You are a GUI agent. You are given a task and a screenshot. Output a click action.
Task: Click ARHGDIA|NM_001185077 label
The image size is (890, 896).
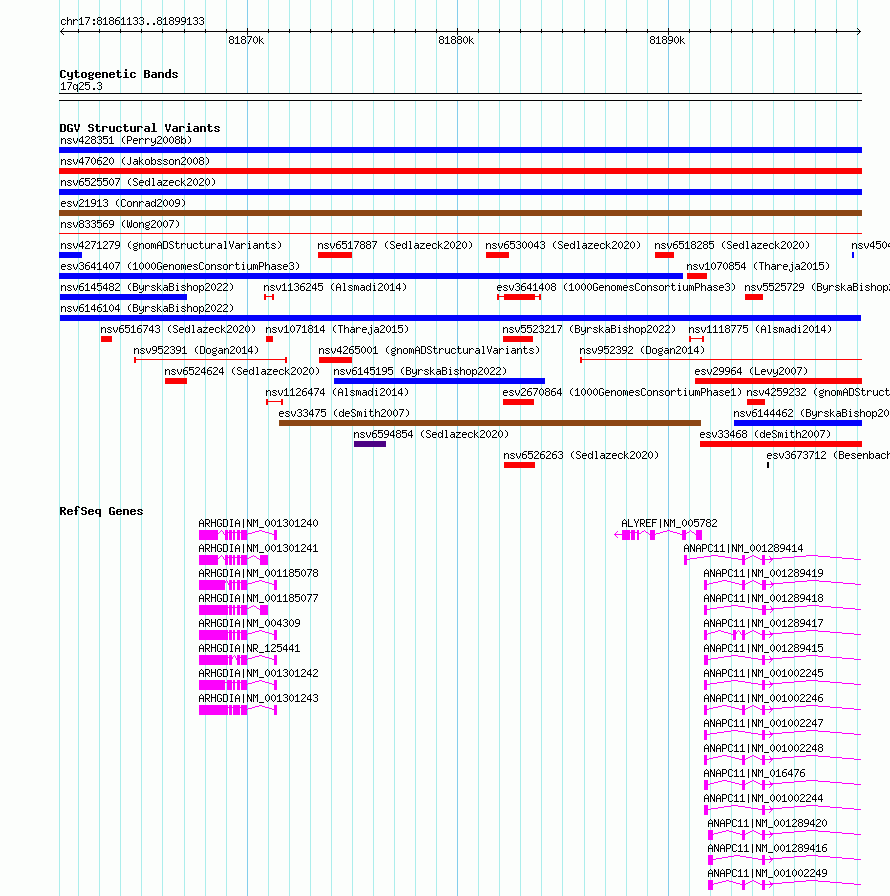[258, 598]
